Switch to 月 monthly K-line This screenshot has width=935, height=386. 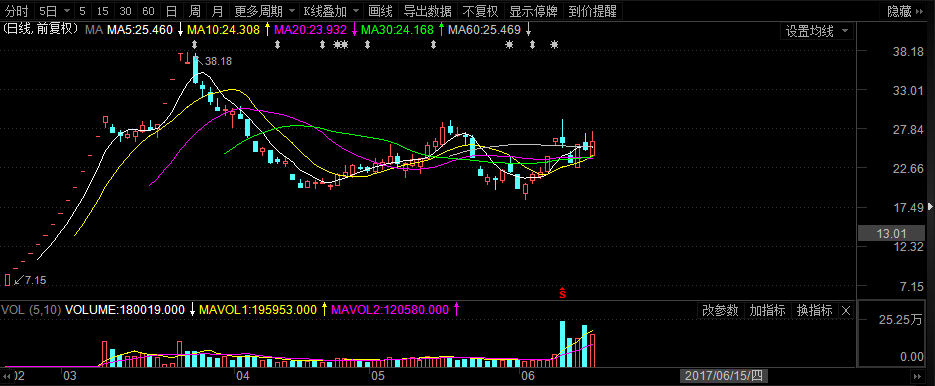point(218,11)
